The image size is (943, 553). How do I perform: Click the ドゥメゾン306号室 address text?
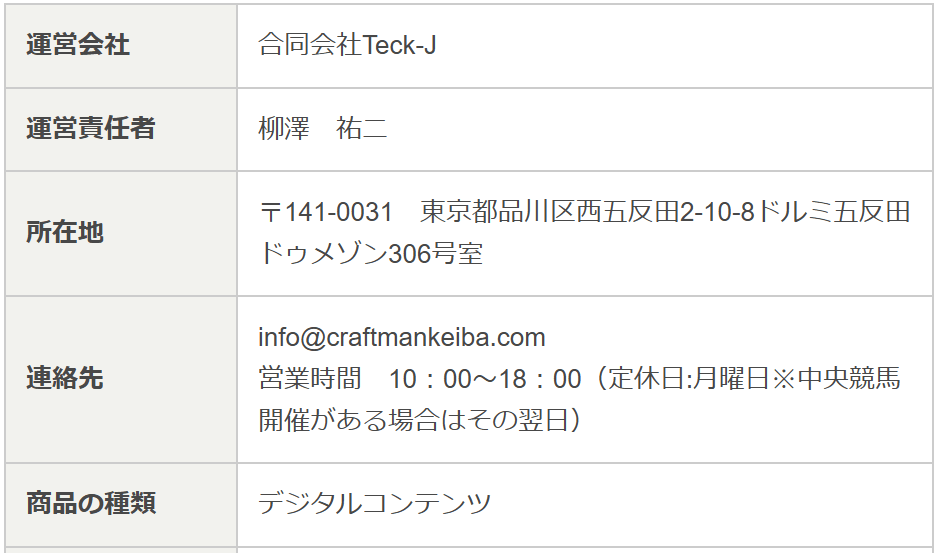(x=371, y=254)
